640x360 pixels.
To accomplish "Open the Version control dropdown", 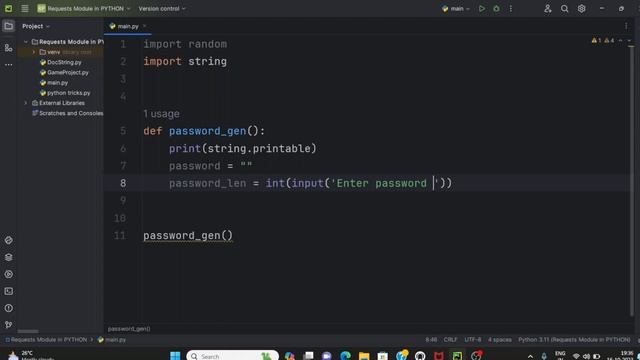I will [x=162, y=9].
